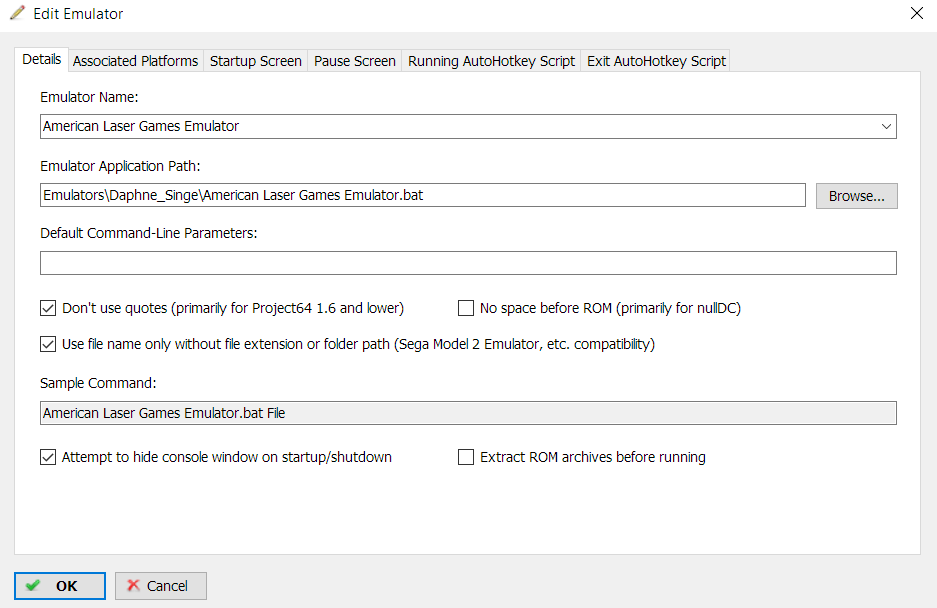Switch to Associated Platforms tab
Image resolution: width=937 pixels, height=608 pixels.
[x=135, y=61]
